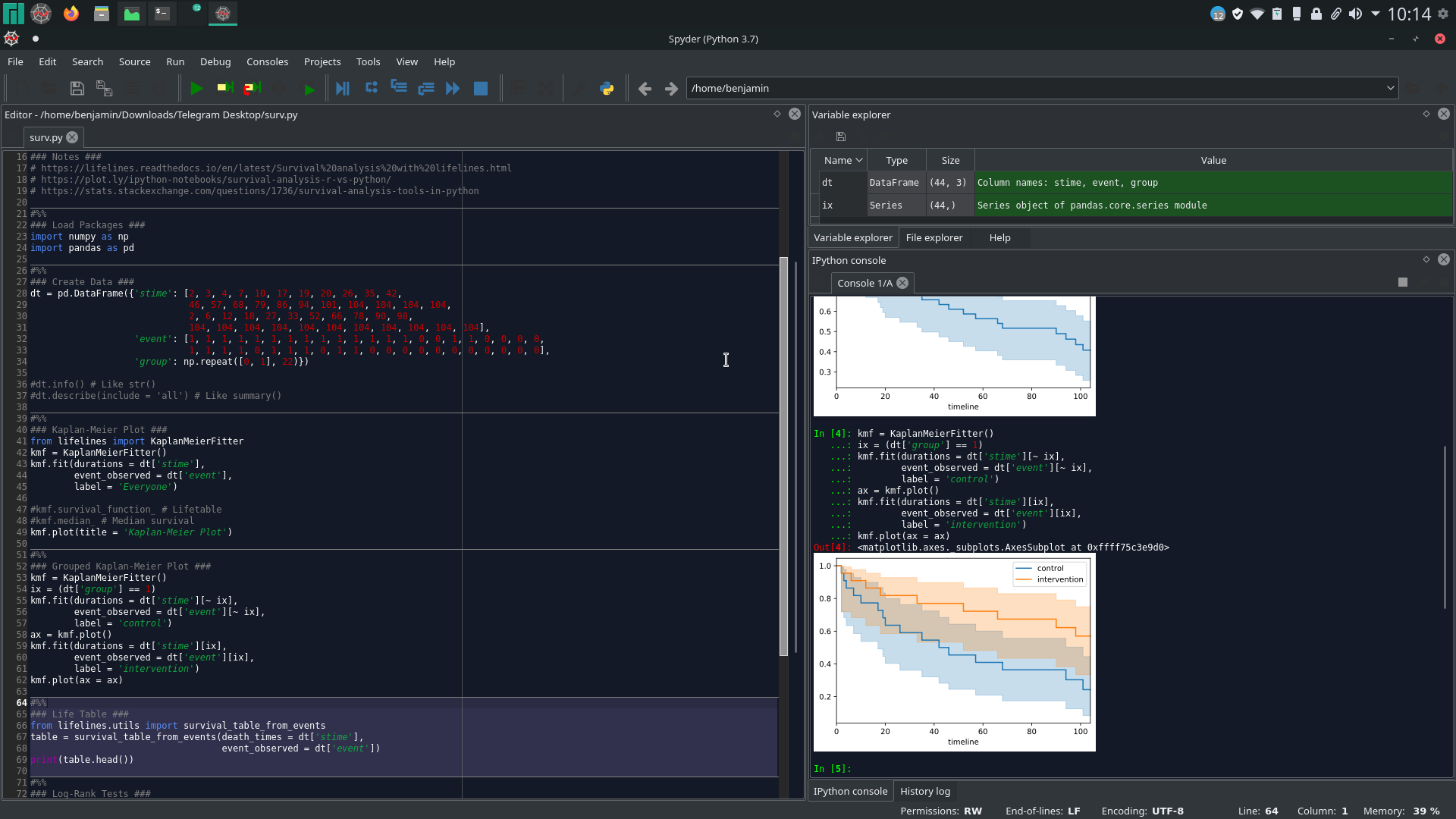Open the PYTHONPATH manager Python icon
The image size is (1456, 819).
[607, 89]
